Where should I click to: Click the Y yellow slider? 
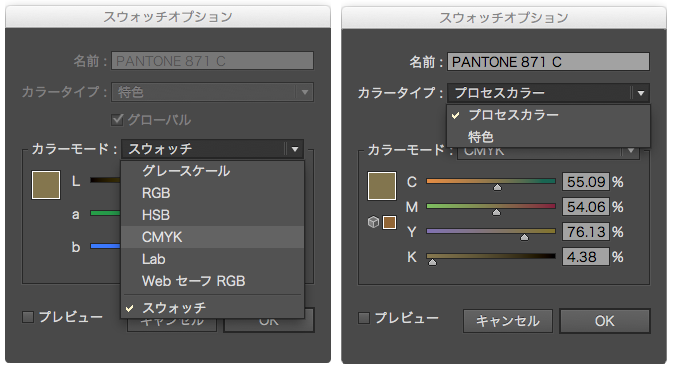click(x=491, y=231)
